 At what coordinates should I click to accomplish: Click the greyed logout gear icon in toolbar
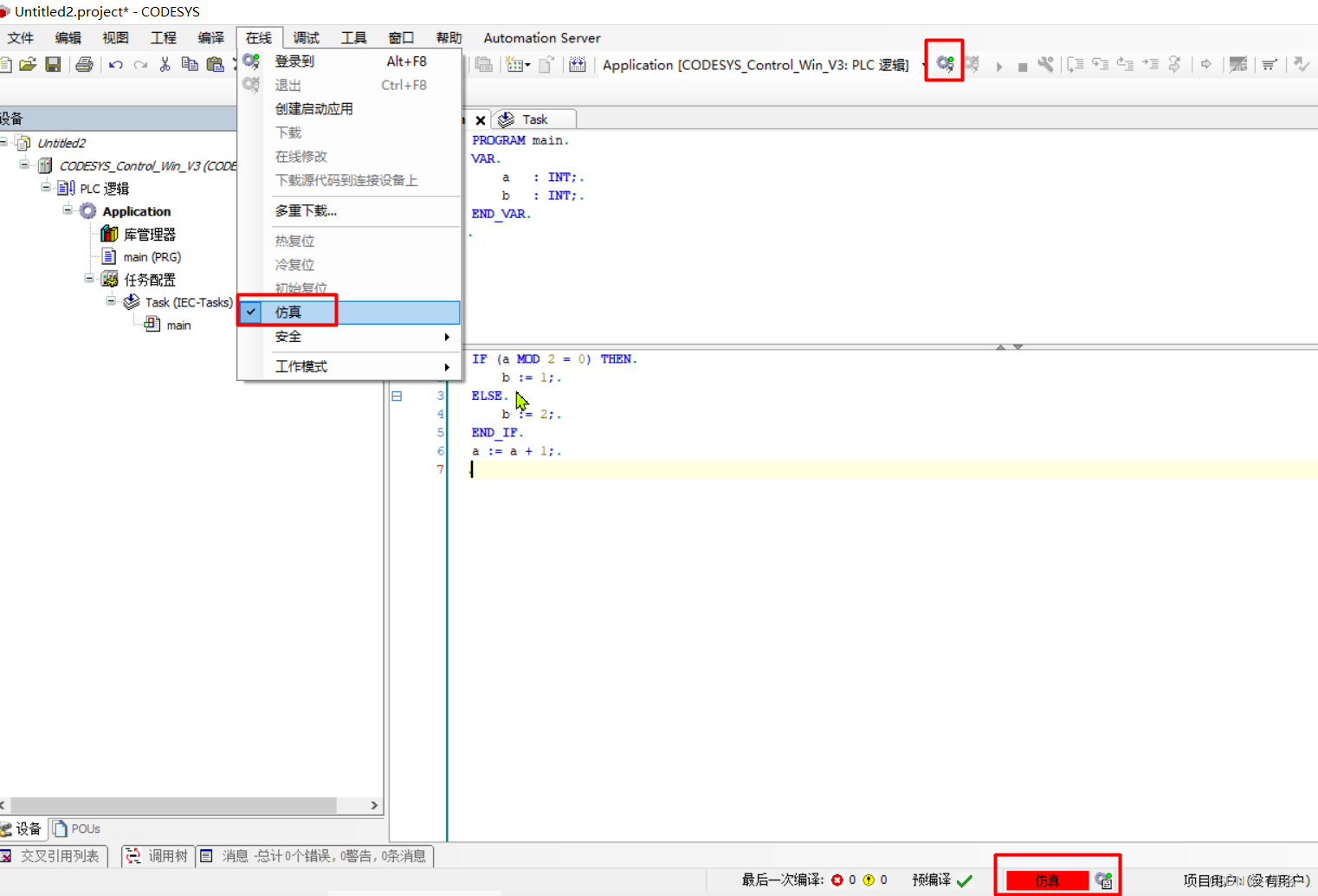click(x=972, y=64)
